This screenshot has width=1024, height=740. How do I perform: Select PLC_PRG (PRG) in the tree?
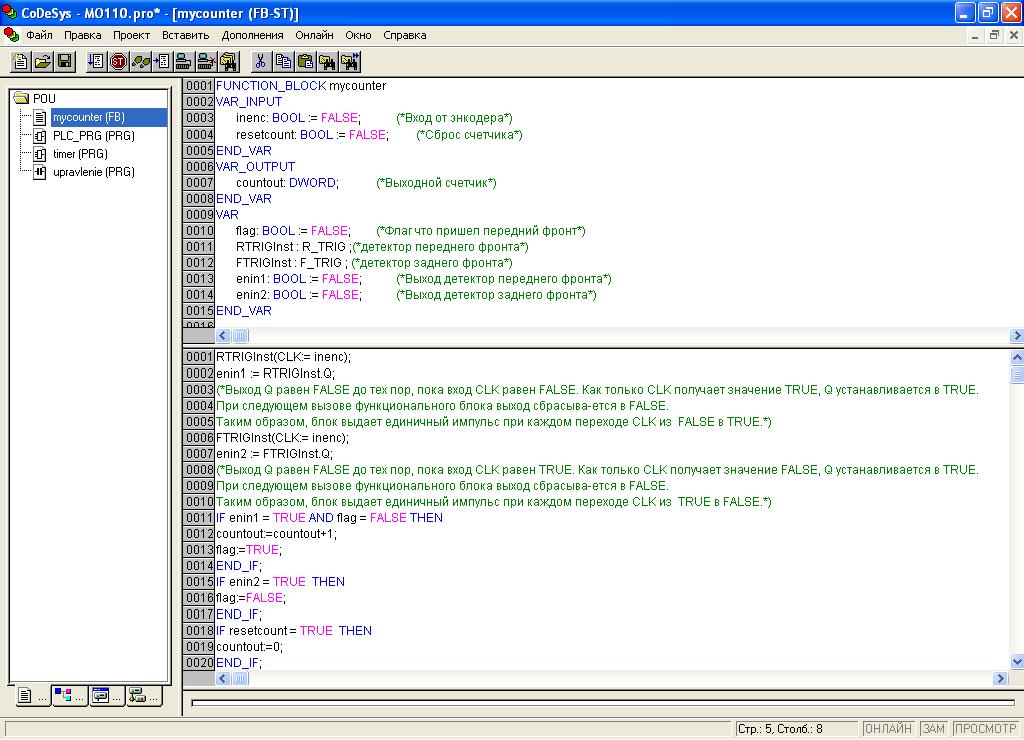click(93, 136)
